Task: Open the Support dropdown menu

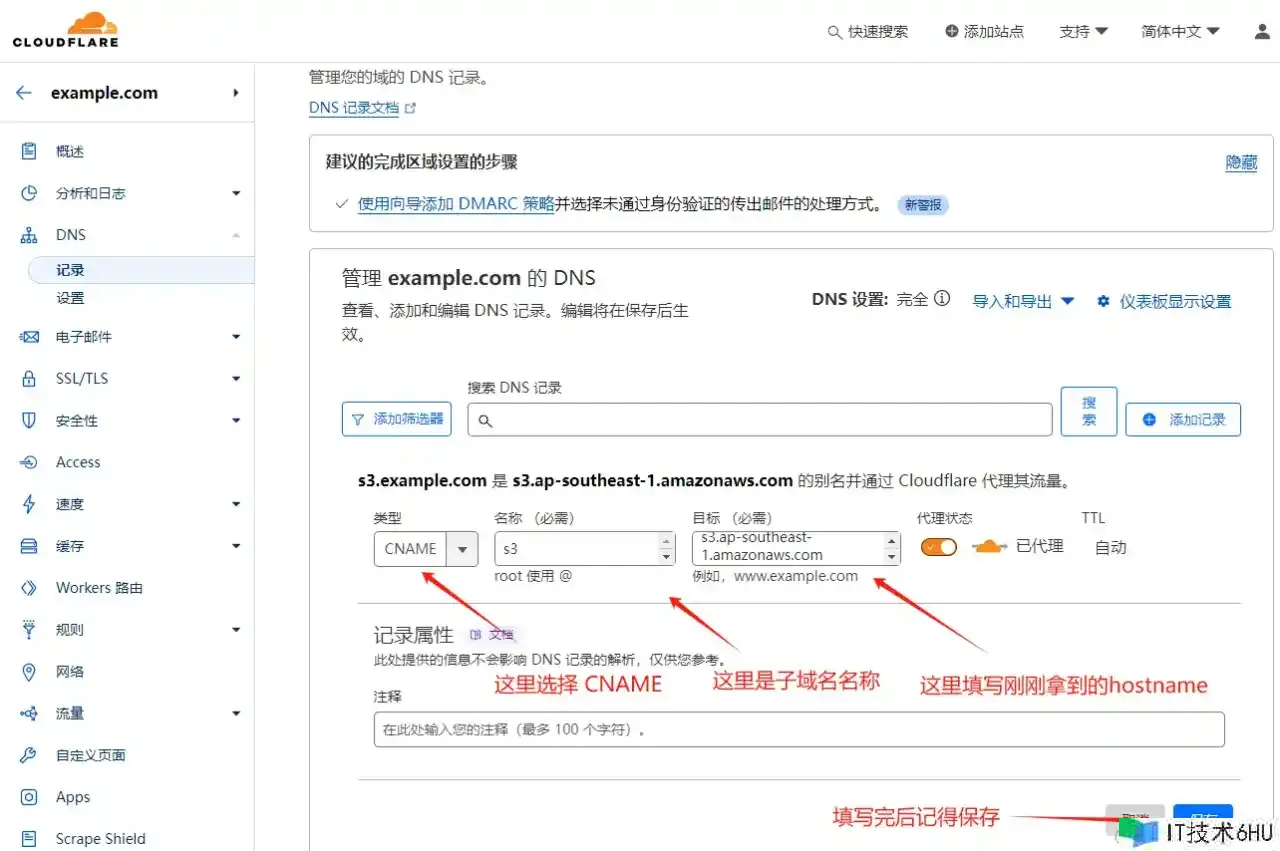Action: pyautogui.click(x=1084, y=32)
